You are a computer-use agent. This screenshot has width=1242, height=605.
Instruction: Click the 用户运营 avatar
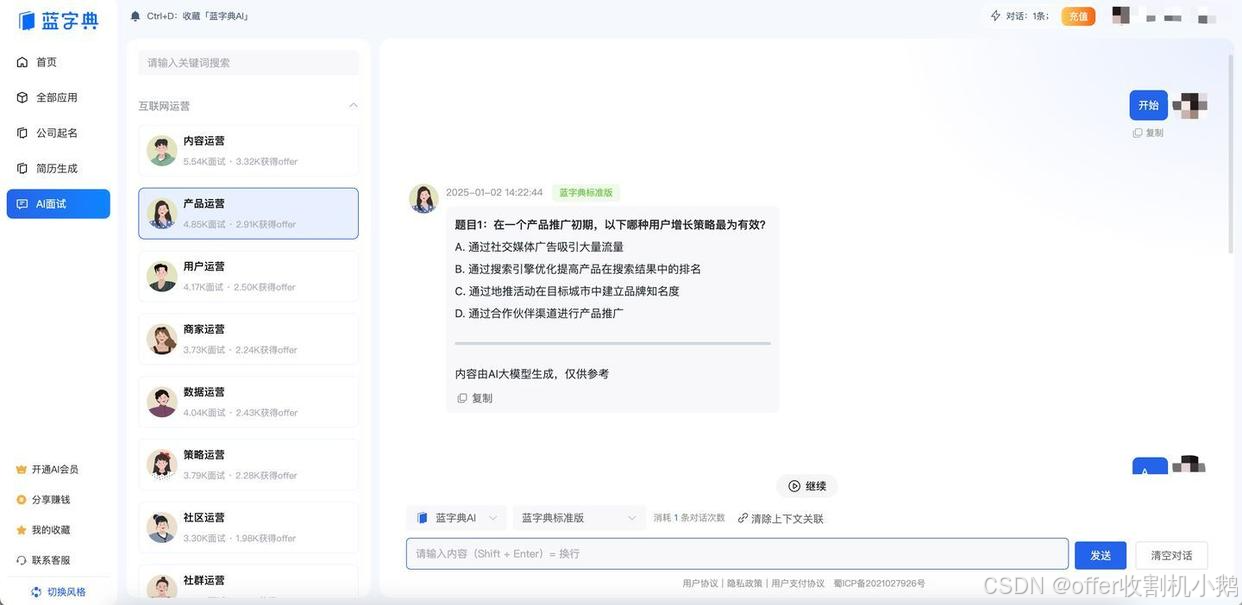click(x=162, y=276)
